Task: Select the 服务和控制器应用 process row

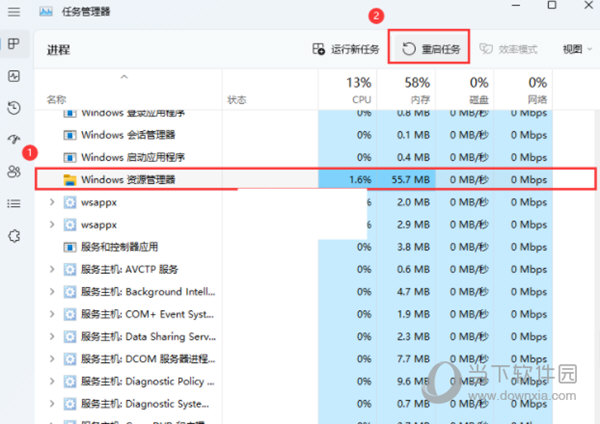Action: (x=294, y=247)
